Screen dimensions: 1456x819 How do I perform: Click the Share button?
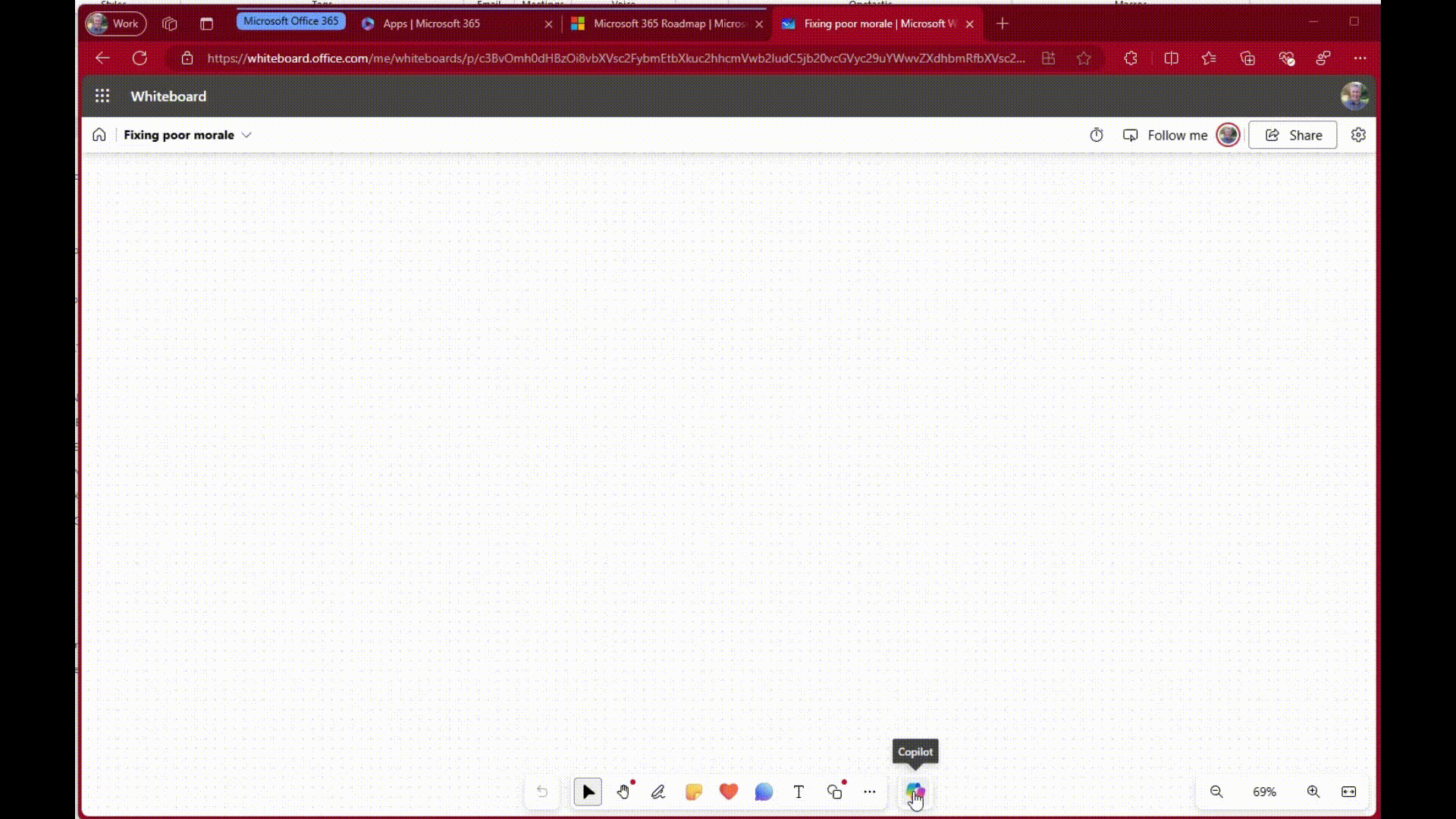click(x=1293, y=135)
